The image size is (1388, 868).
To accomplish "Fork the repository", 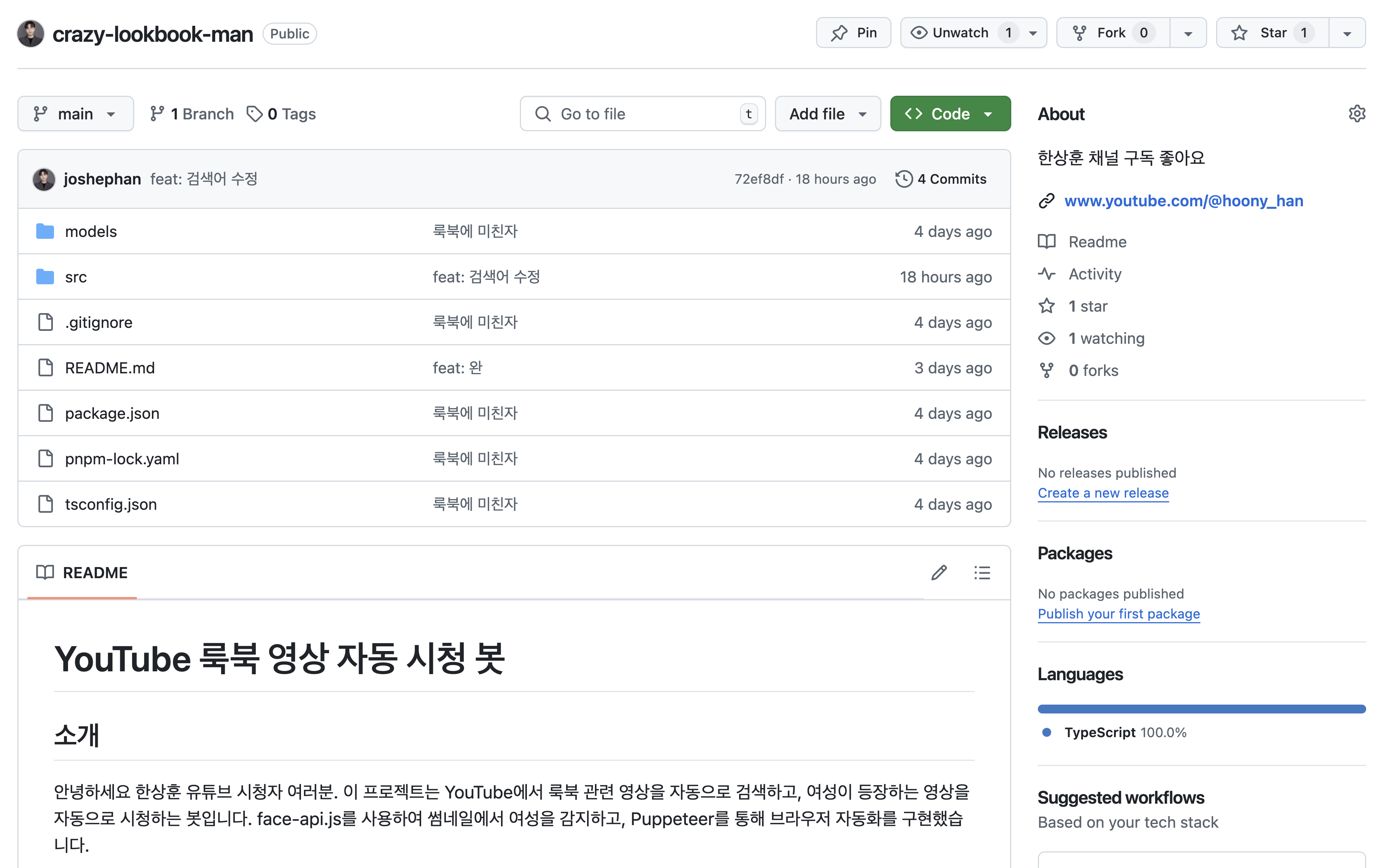I will pyautogui.click(x=1113, y=33).
